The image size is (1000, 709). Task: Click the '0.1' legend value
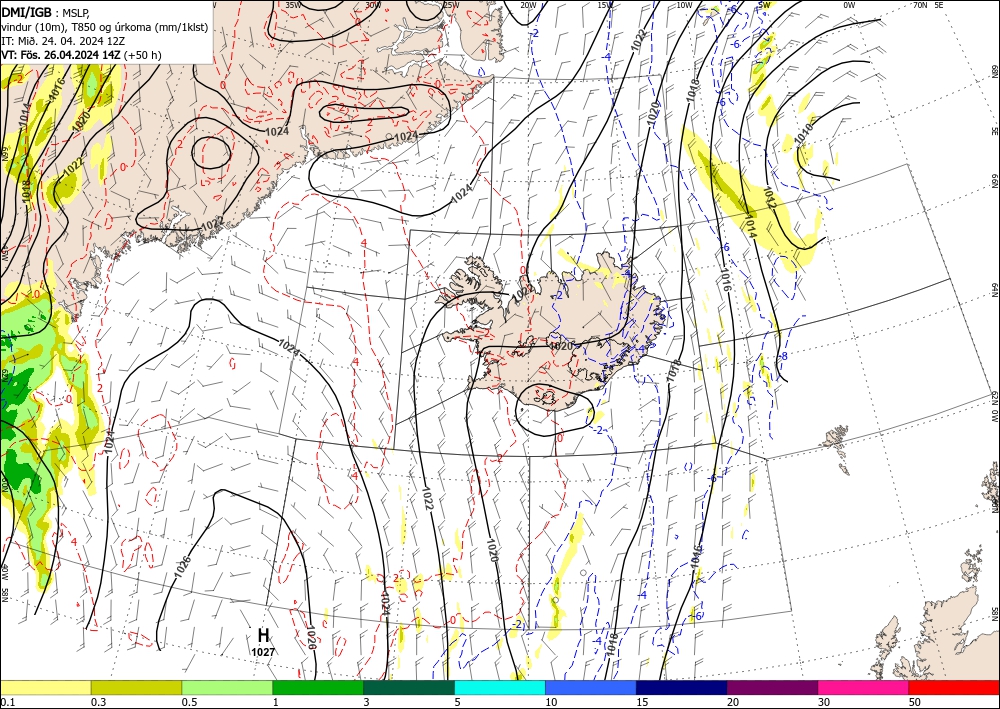pyautogui.click(x=6, y=702)
